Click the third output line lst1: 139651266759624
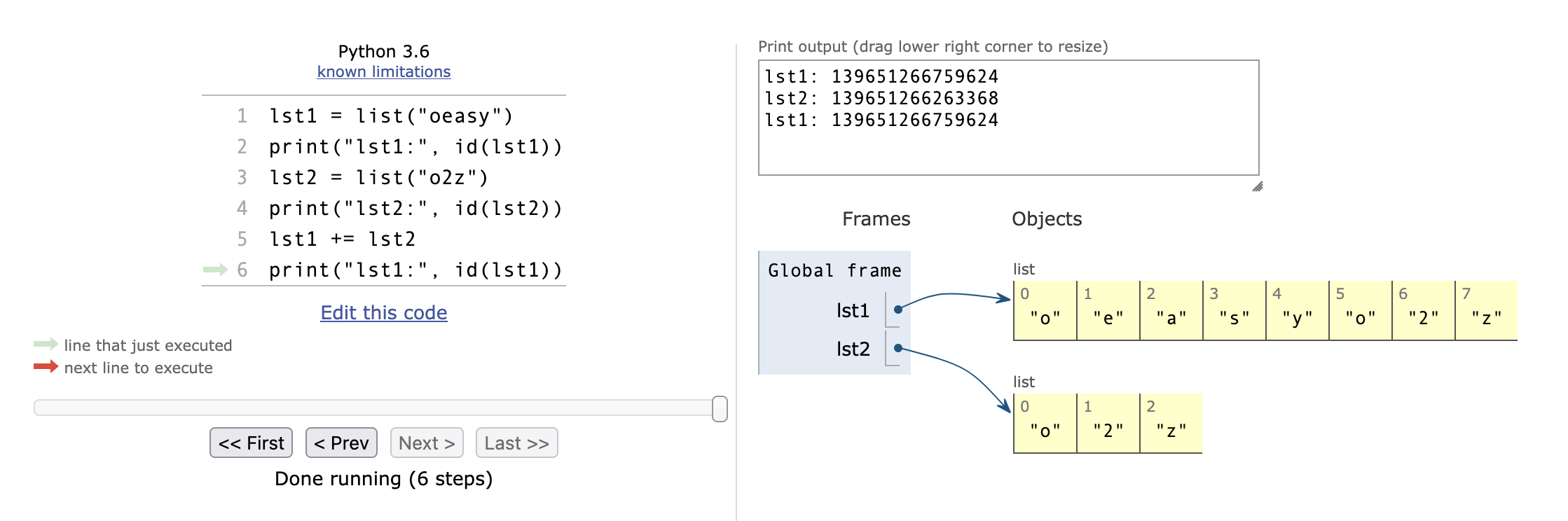 click(x=881, y=120)
